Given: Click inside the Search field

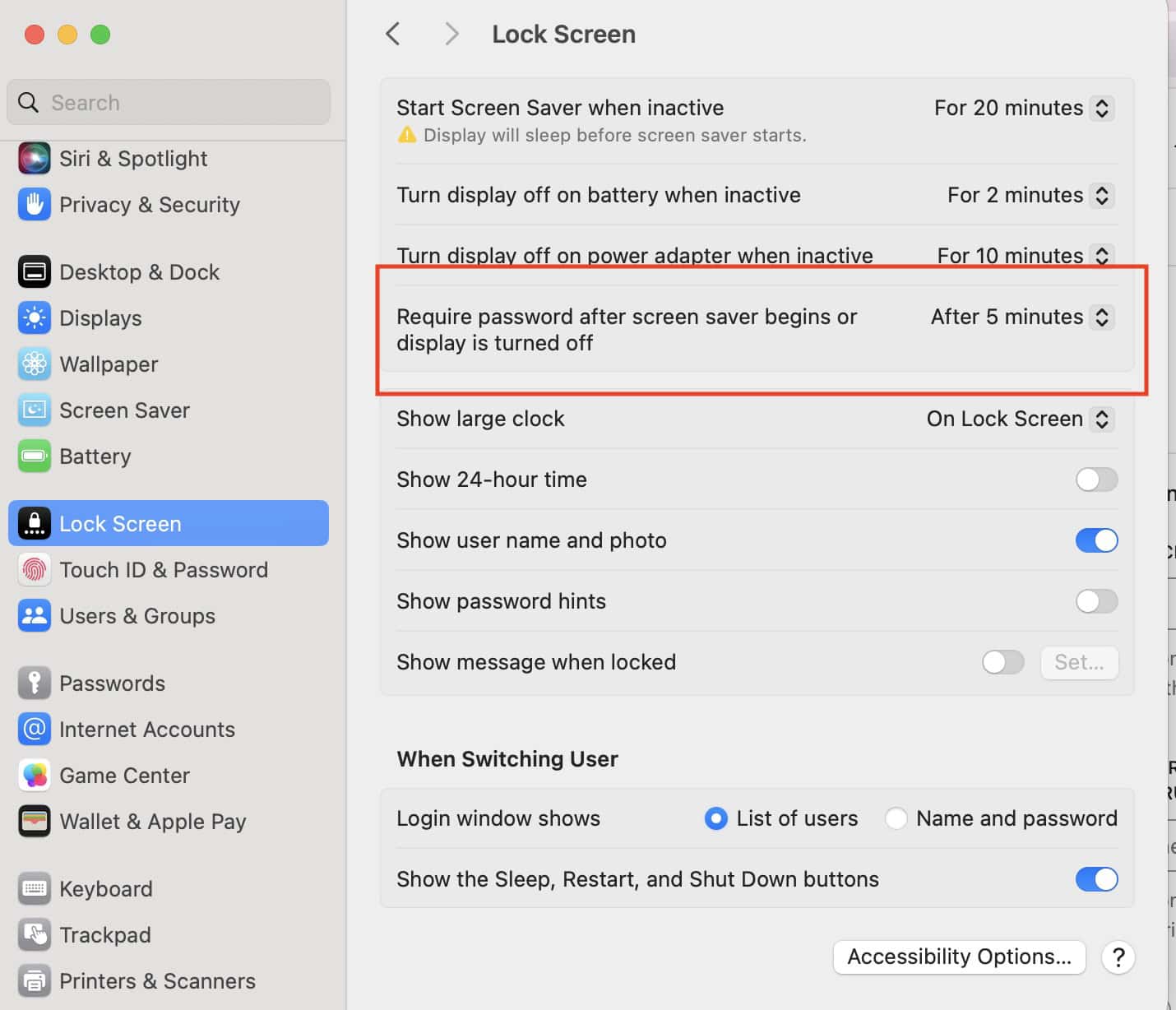Looking at the screenshot, I should pos(168,102).
